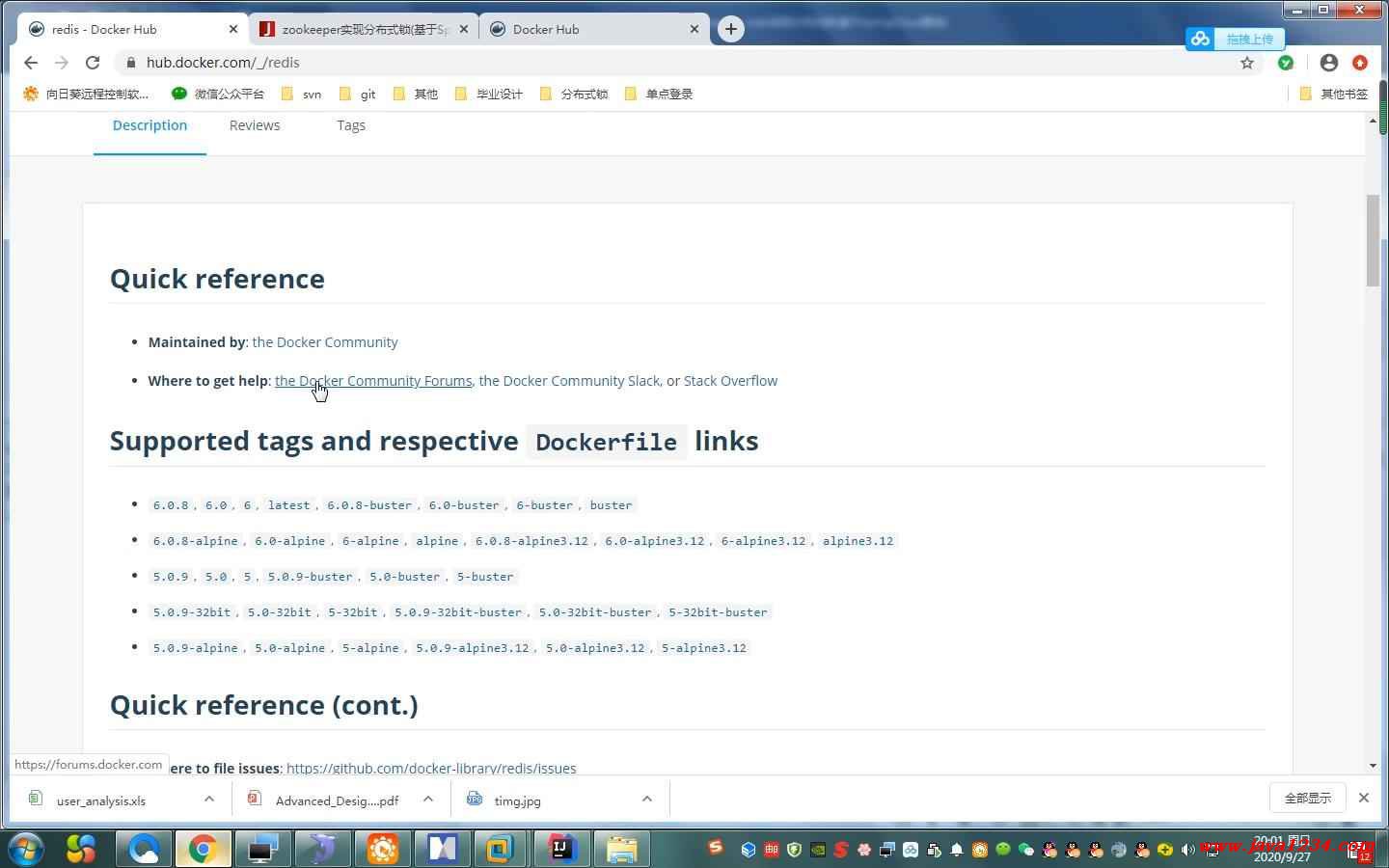Open the 微信公众平台 bookmark
The image size is (1389, 868).
coord(218,94)
